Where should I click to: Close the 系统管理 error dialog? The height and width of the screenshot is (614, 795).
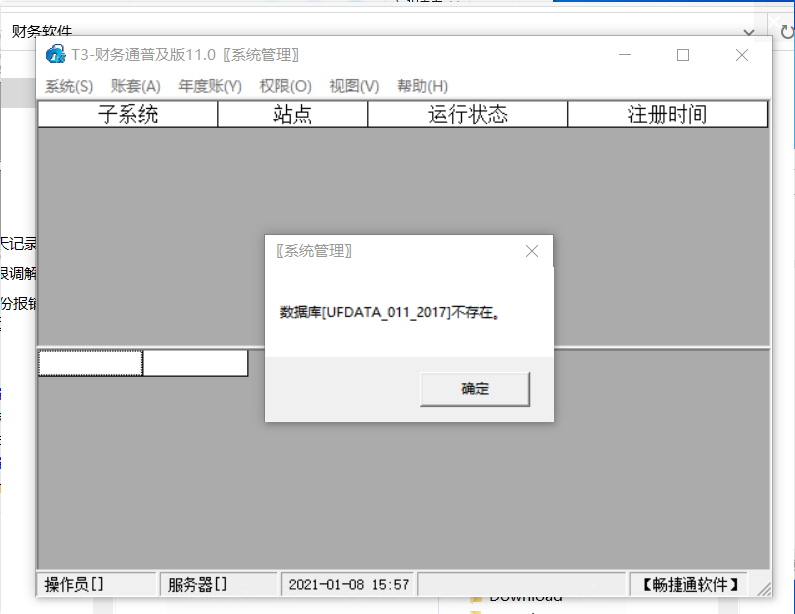[532, 251]
